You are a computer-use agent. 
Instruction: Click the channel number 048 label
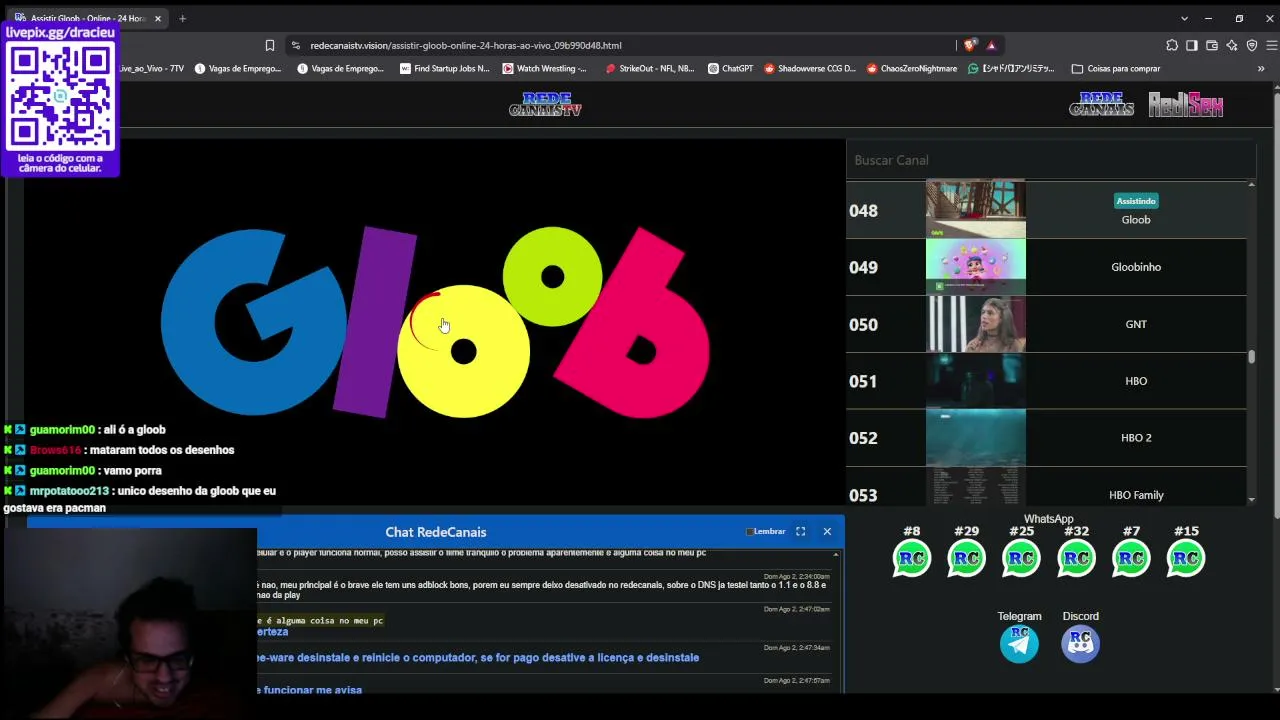coord(863,211)
